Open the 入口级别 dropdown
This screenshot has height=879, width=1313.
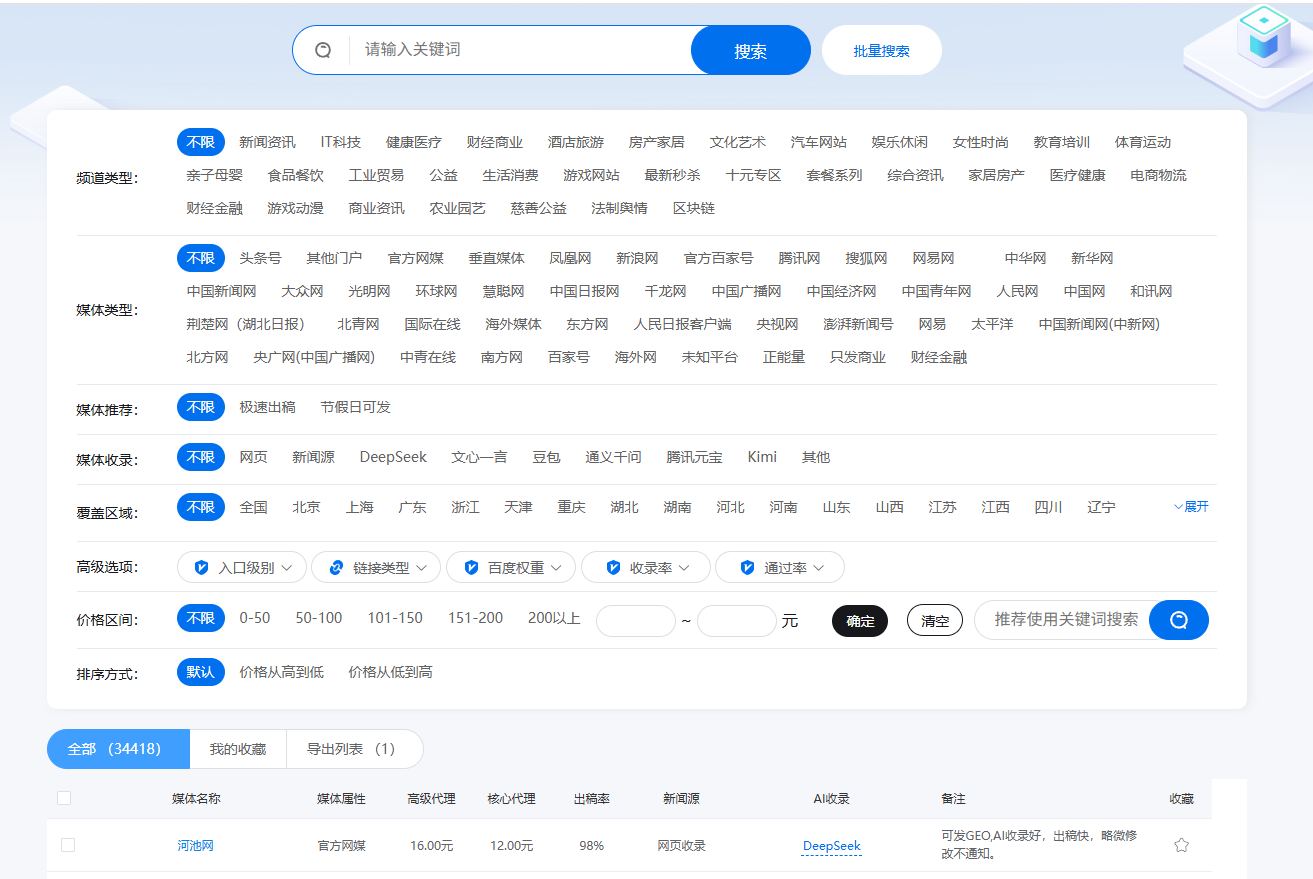pyautogui.click(x=242, y=567)
